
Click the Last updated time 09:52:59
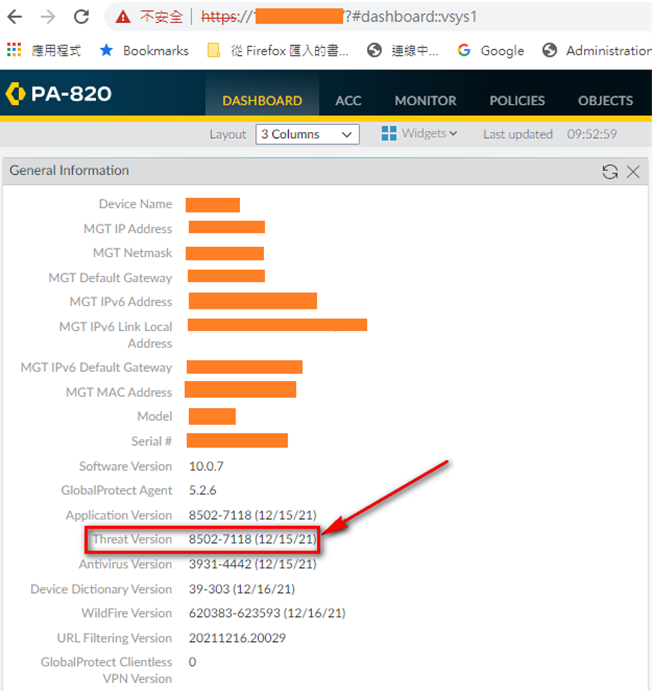(x=592, y=134)
